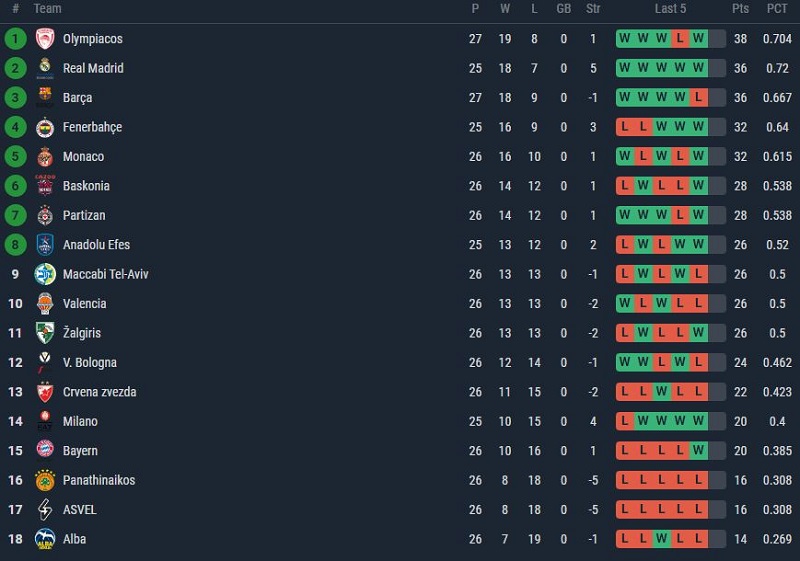Select the Crvena zvezda team name
Image resolution: width=800 pixels, height=561 pixels.
[x=99, y=392]
